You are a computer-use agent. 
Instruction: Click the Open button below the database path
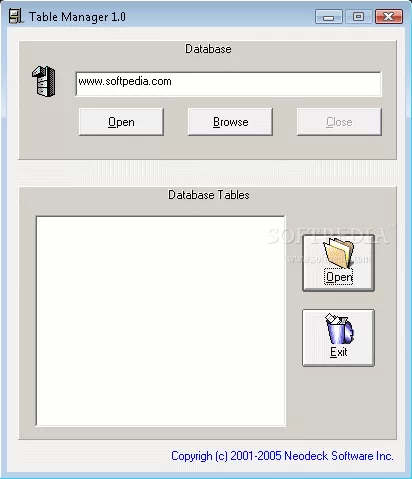121,122
